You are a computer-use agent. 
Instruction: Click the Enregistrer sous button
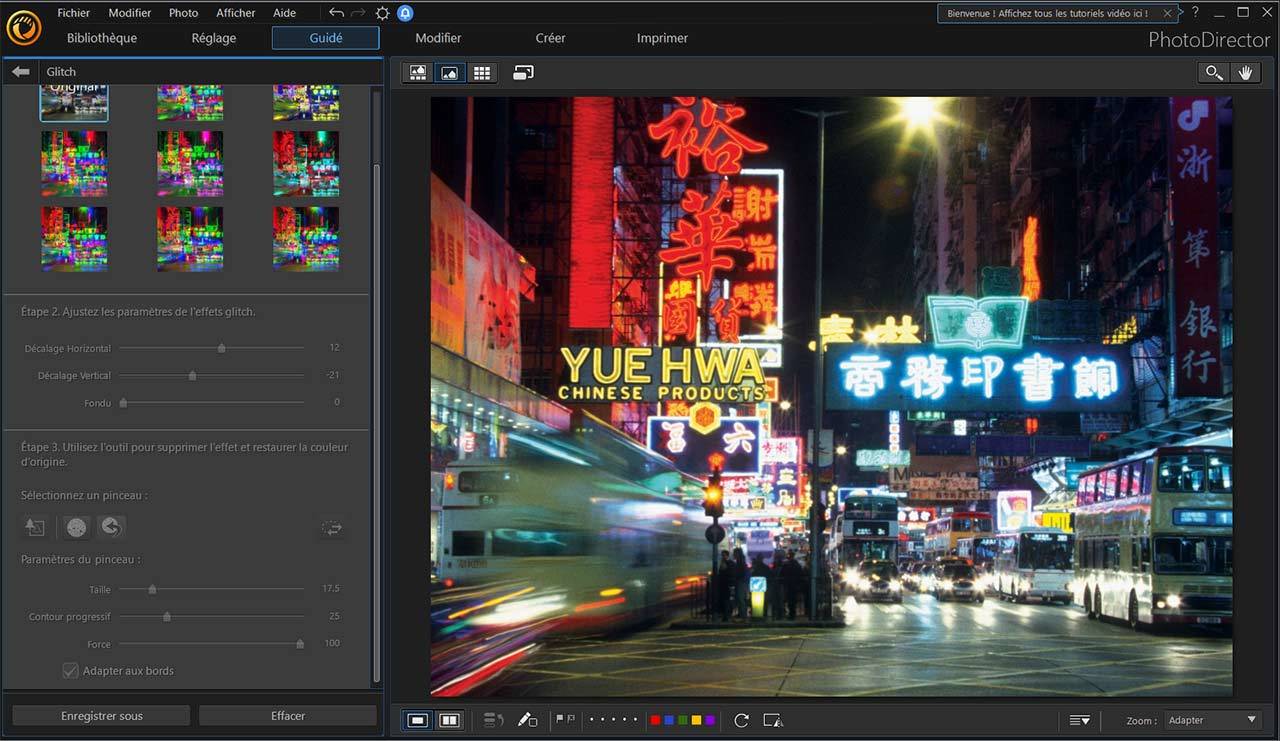click(x=101, y=716)
